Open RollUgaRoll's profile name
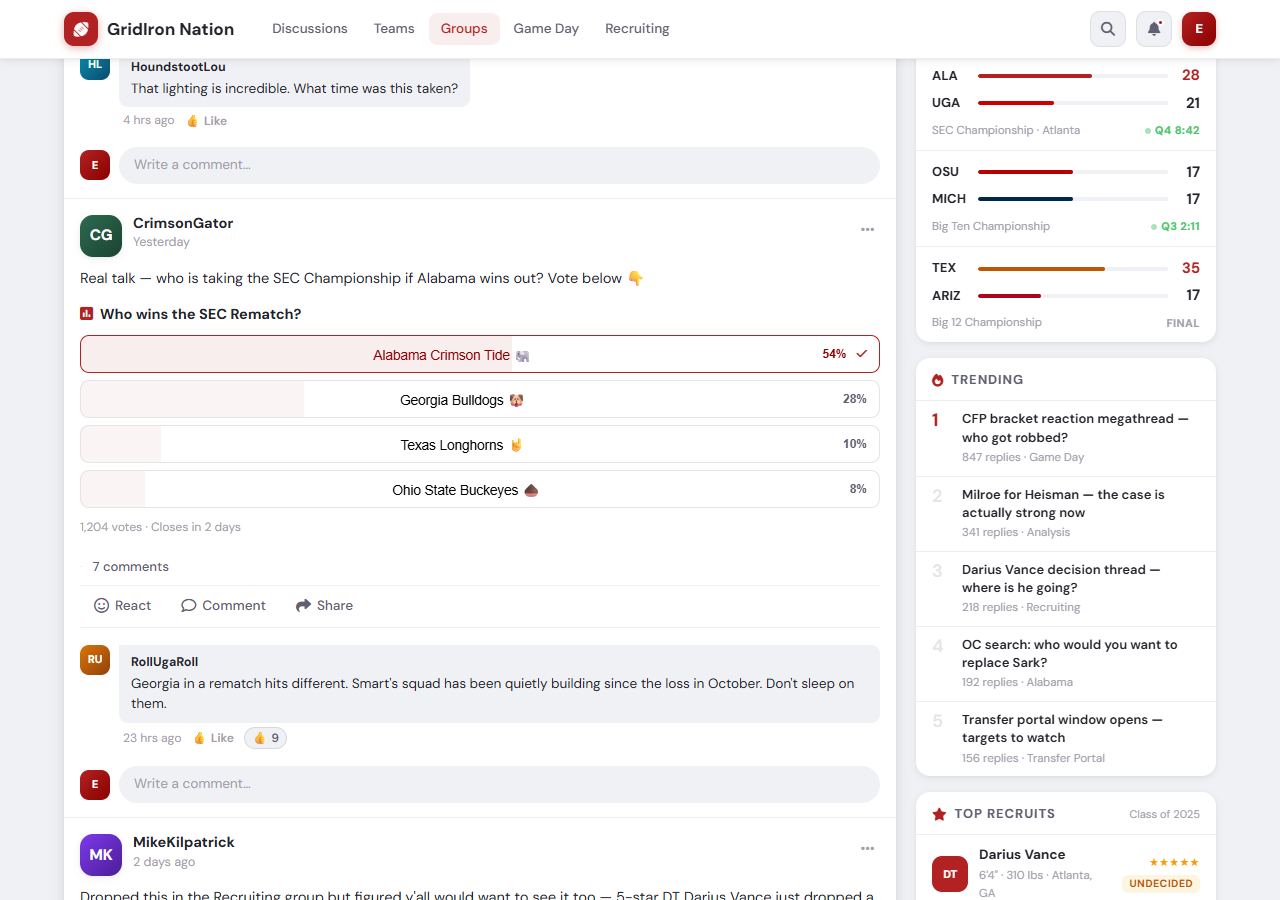The image size is (1280, 900). (165, 662)
